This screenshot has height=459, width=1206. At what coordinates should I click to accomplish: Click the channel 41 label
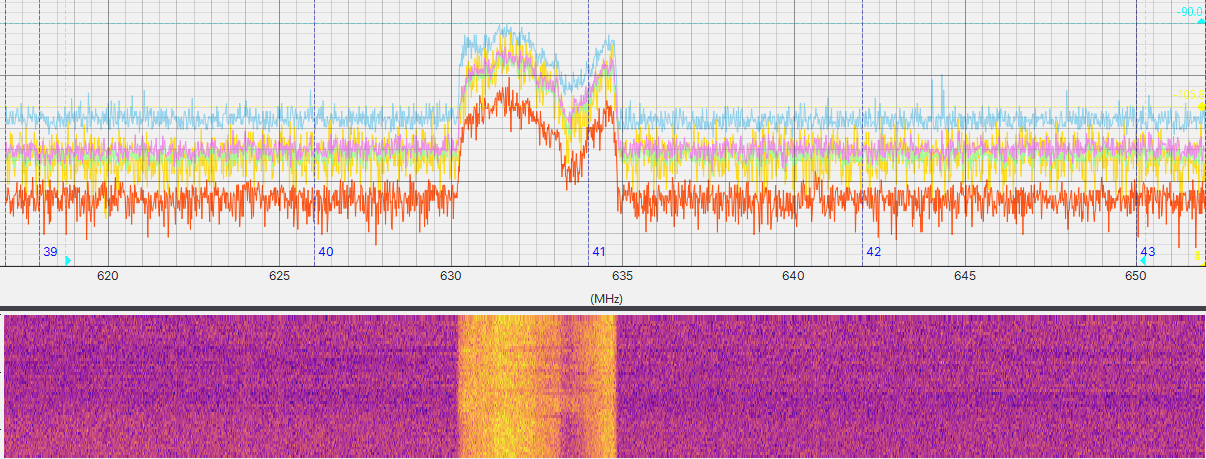[x=599, y=252]
